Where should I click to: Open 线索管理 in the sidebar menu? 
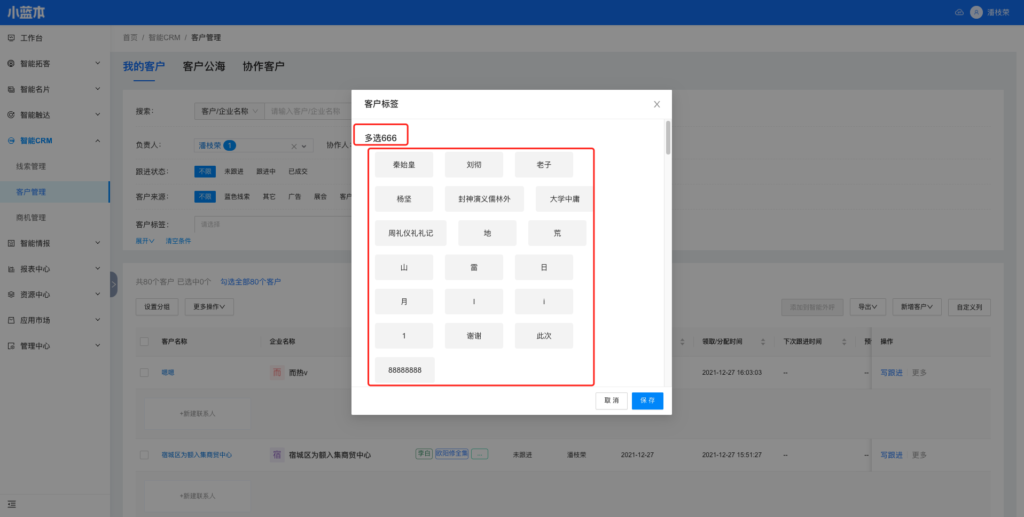32,166
